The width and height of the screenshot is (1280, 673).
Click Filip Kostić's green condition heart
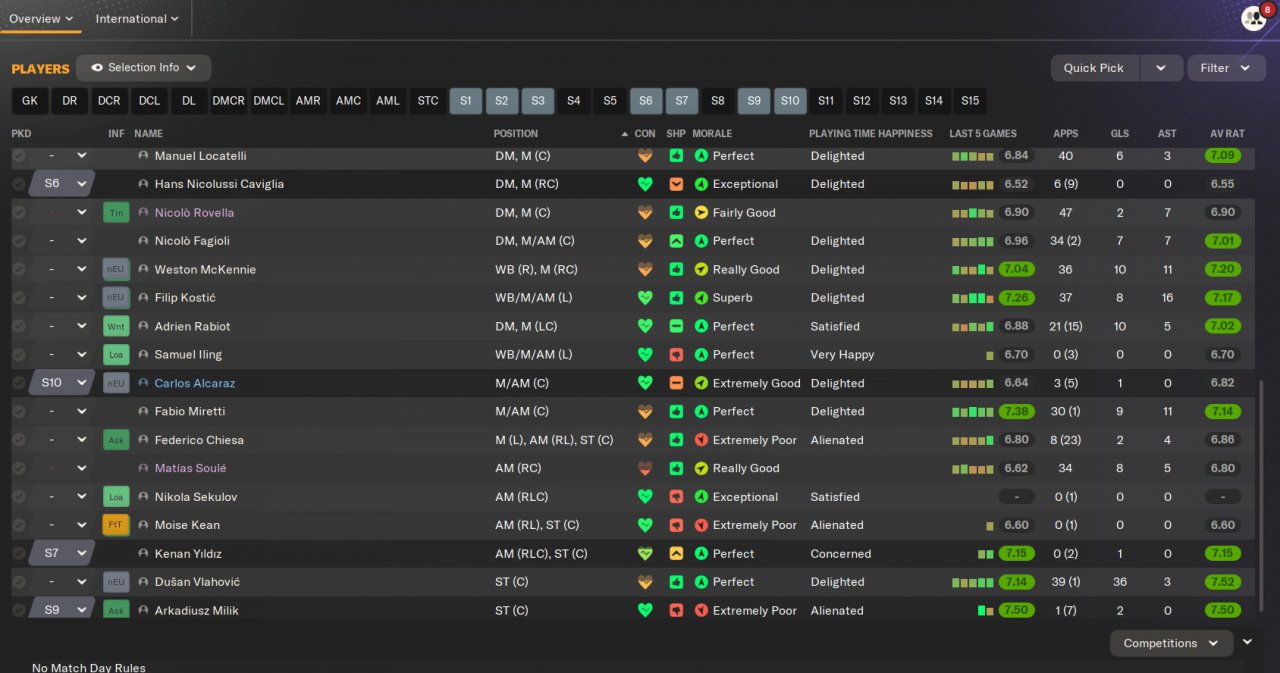coord(645,298)
